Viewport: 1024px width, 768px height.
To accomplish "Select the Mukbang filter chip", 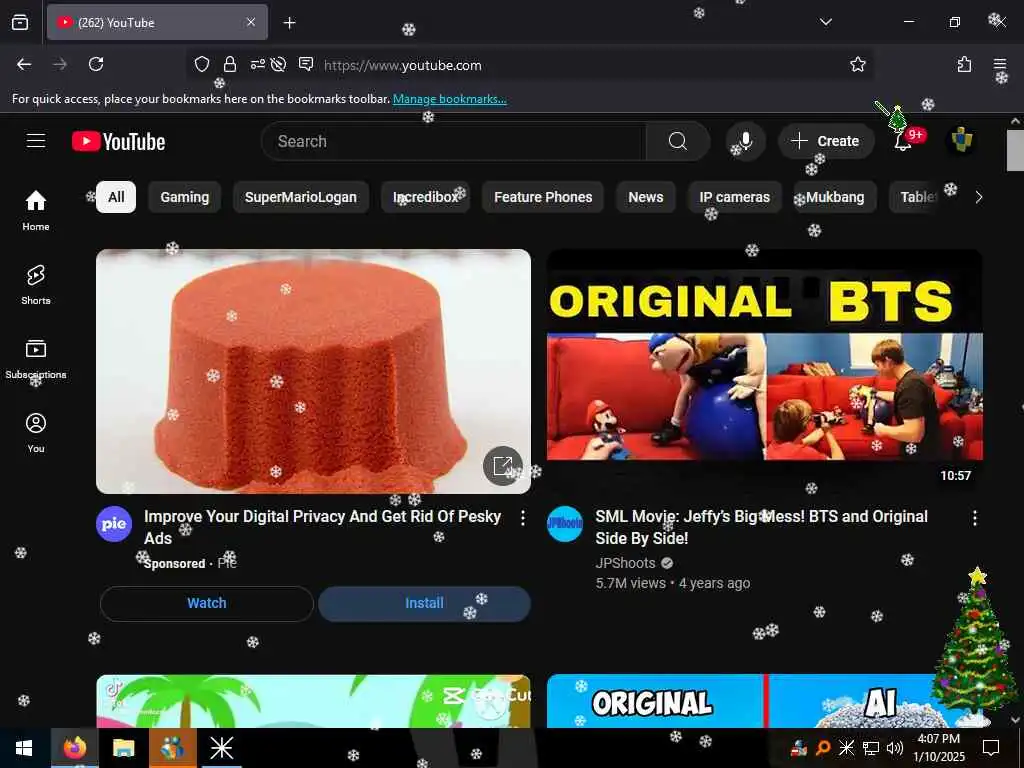I will pyautogui.click(x=835, y=197).
